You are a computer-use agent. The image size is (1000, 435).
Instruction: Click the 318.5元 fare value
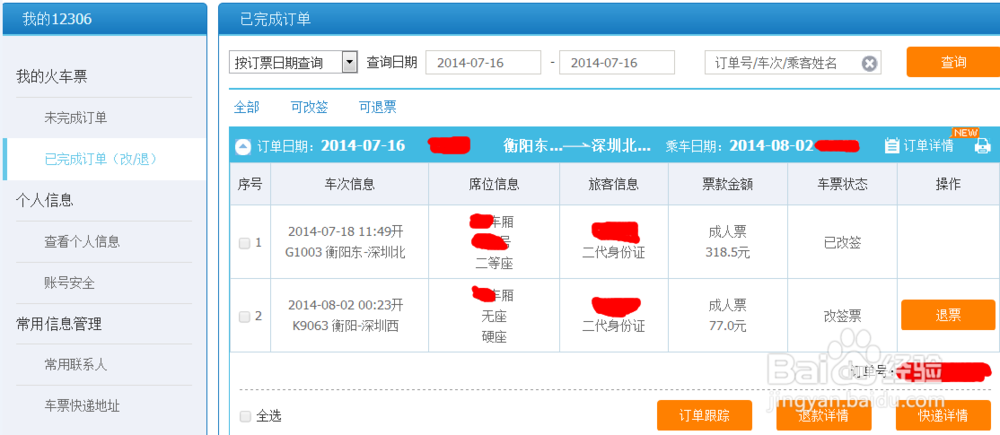[x=728, y=253]
